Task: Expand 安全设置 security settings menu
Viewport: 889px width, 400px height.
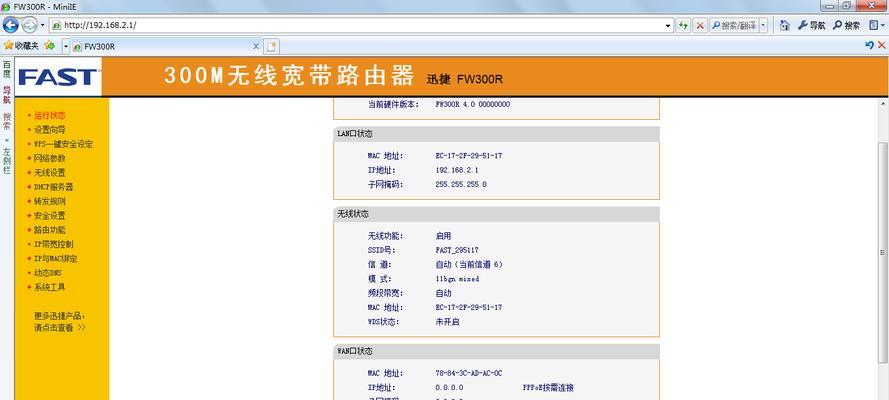Action: (49, 216)
